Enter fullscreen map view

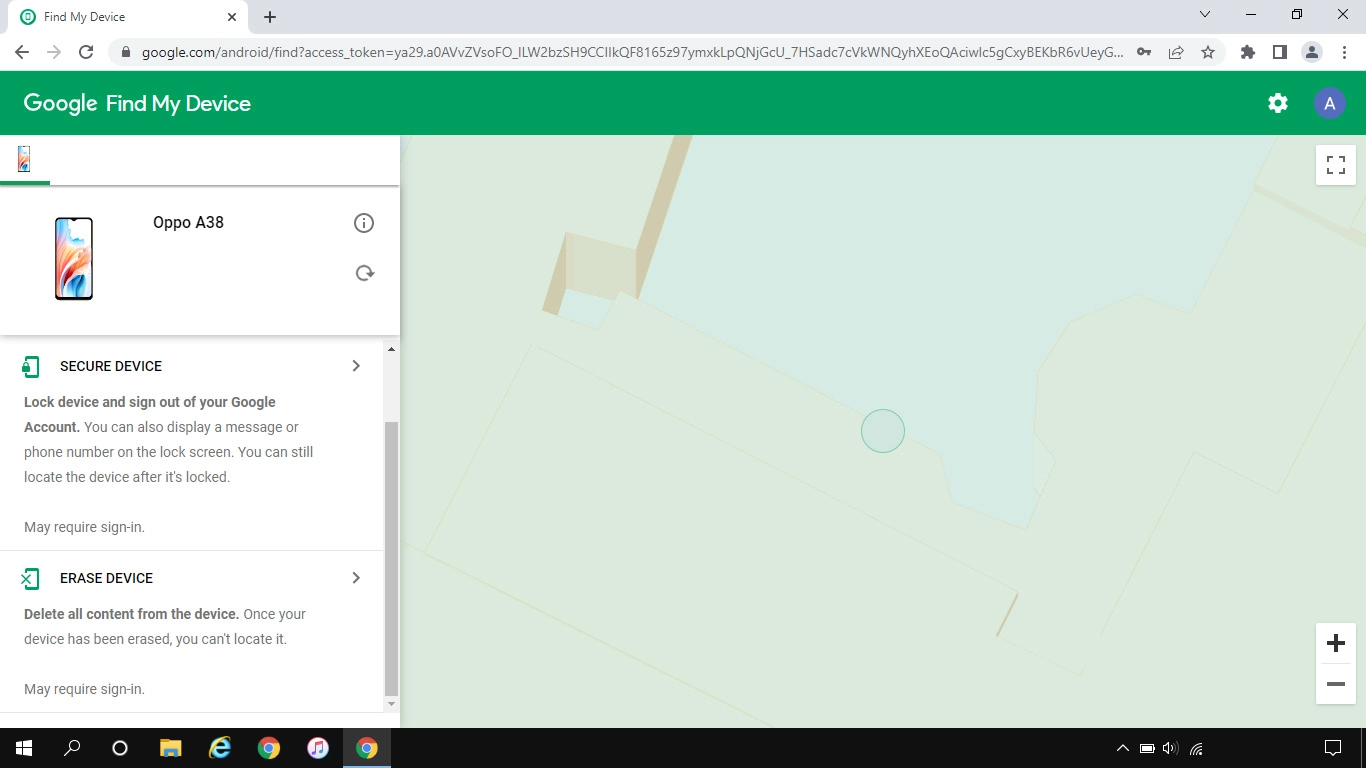pyautogui.click(x=1335, y=164)
